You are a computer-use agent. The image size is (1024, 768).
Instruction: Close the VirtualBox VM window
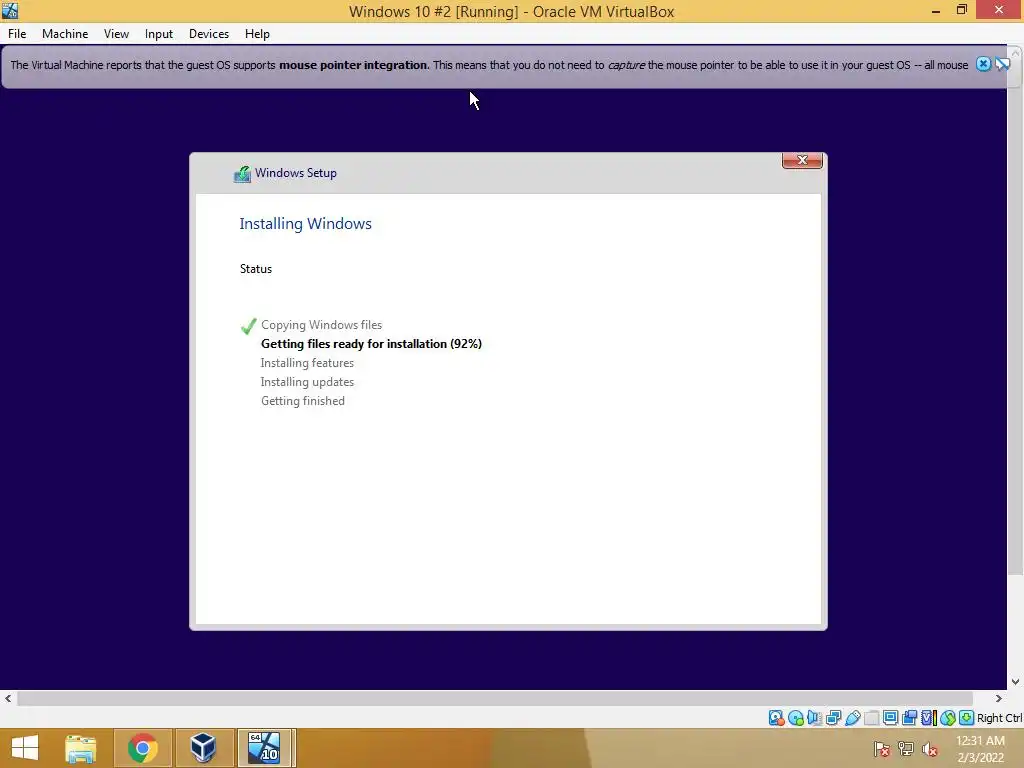tap(999, 10)
